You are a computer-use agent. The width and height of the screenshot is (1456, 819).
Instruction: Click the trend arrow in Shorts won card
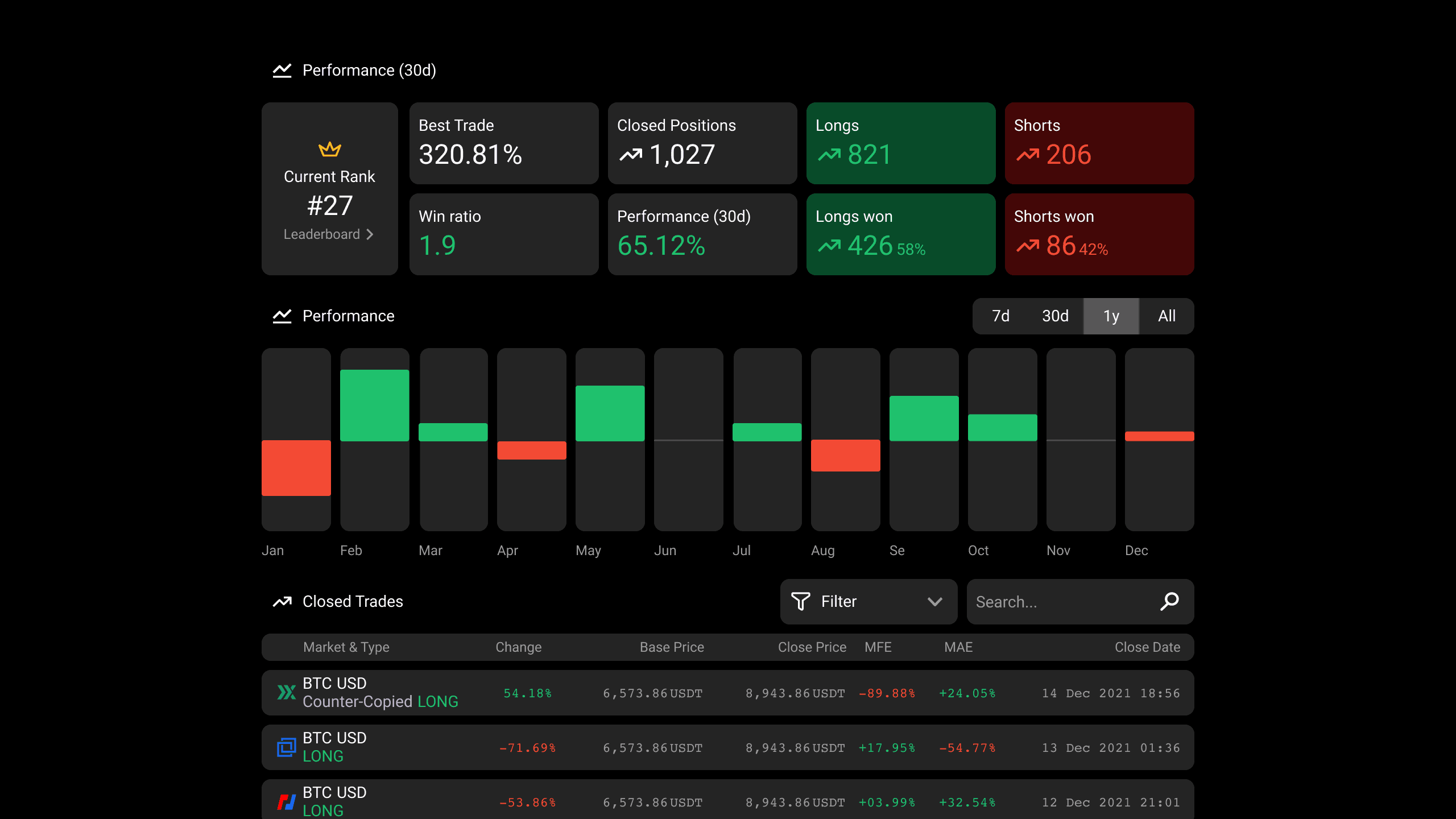pyautogui.click(x=1028, y=246)
